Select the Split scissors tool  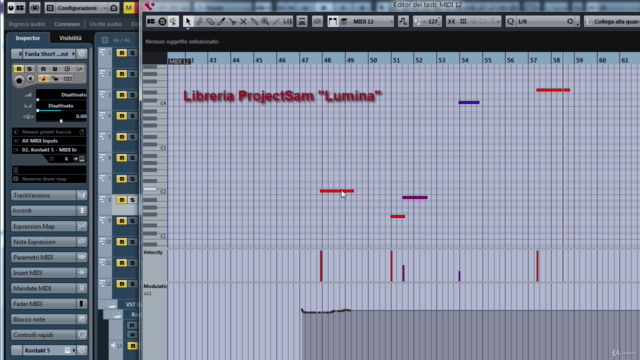[x=232, y=22]
